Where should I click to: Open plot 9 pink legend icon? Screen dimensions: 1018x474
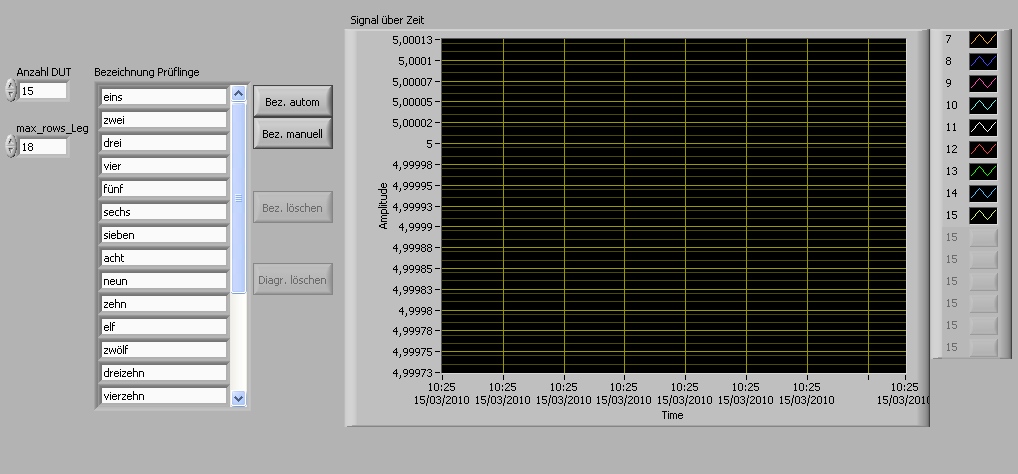(983, 83)
